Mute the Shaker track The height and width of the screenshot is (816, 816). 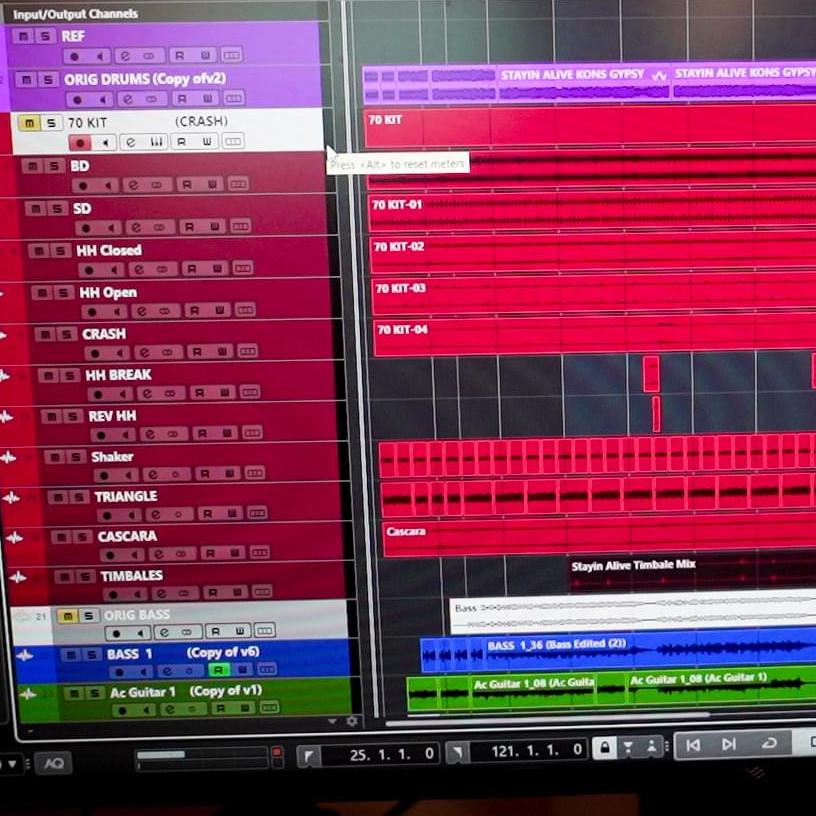coord(55,457)
